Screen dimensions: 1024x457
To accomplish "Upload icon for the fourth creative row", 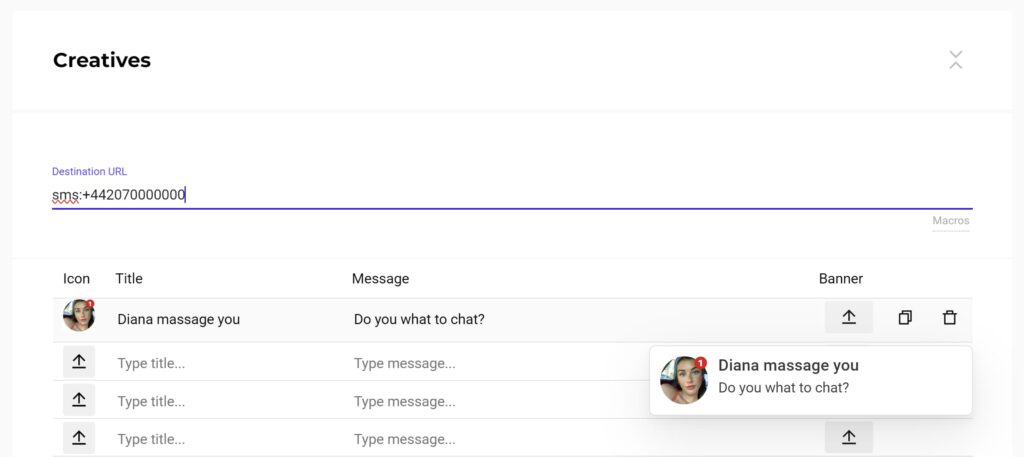I will [79, 437].
